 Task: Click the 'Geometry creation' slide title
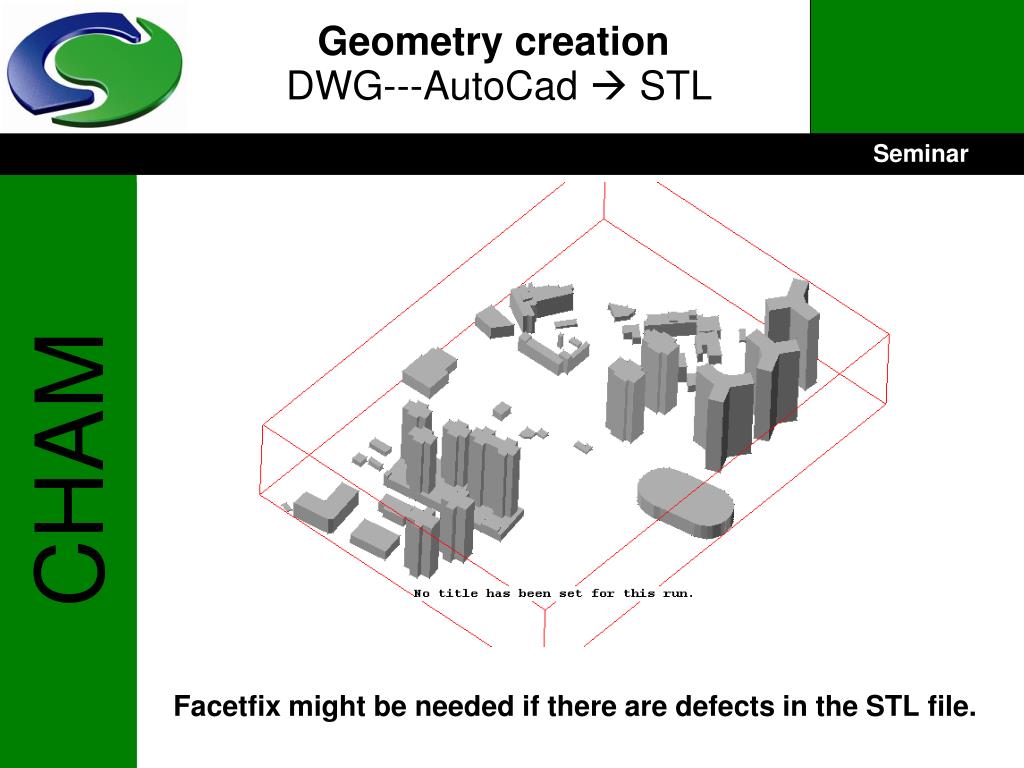(x=493, y=42)
